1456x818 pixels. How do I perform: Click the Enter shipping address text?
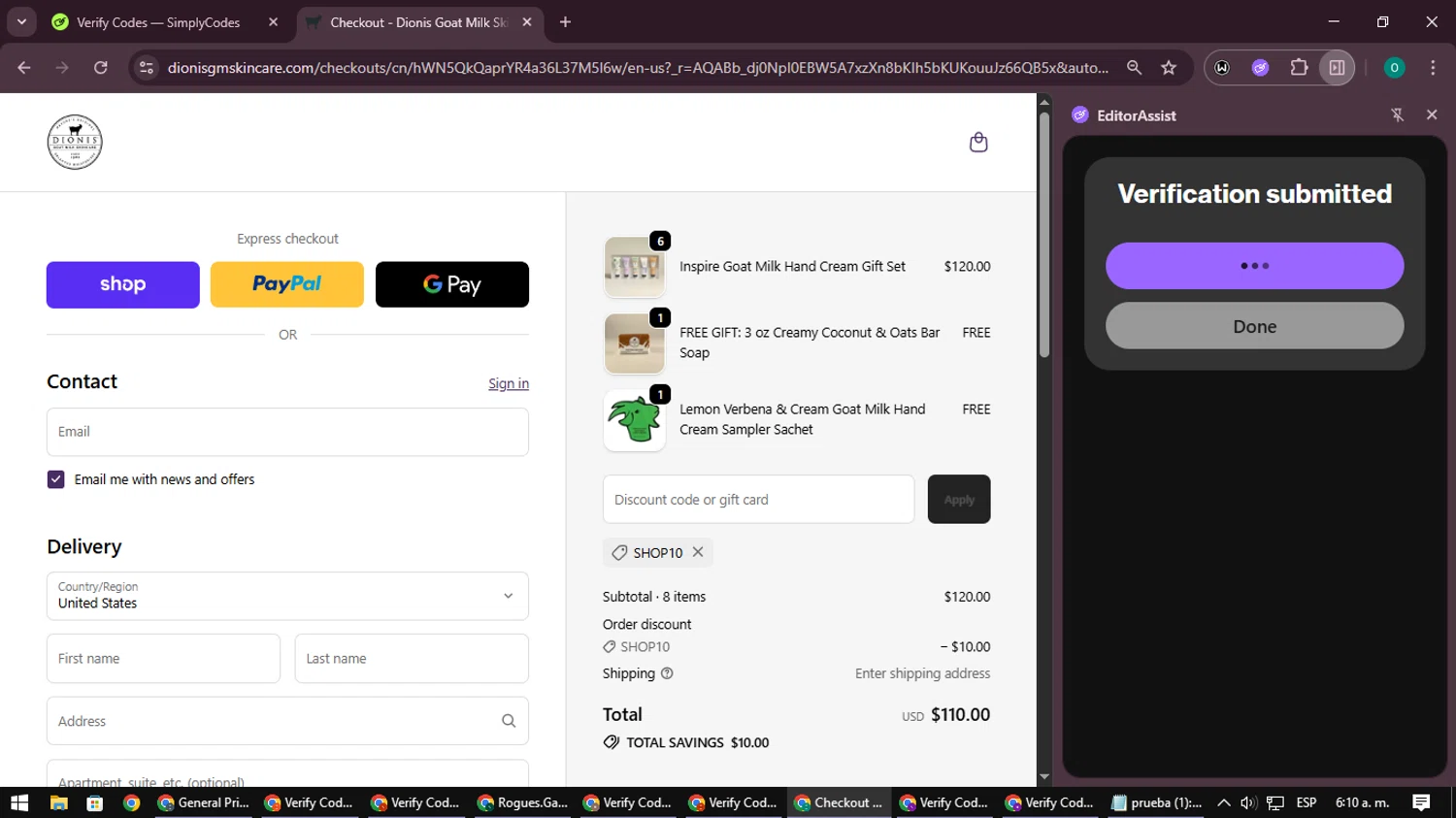923,673
